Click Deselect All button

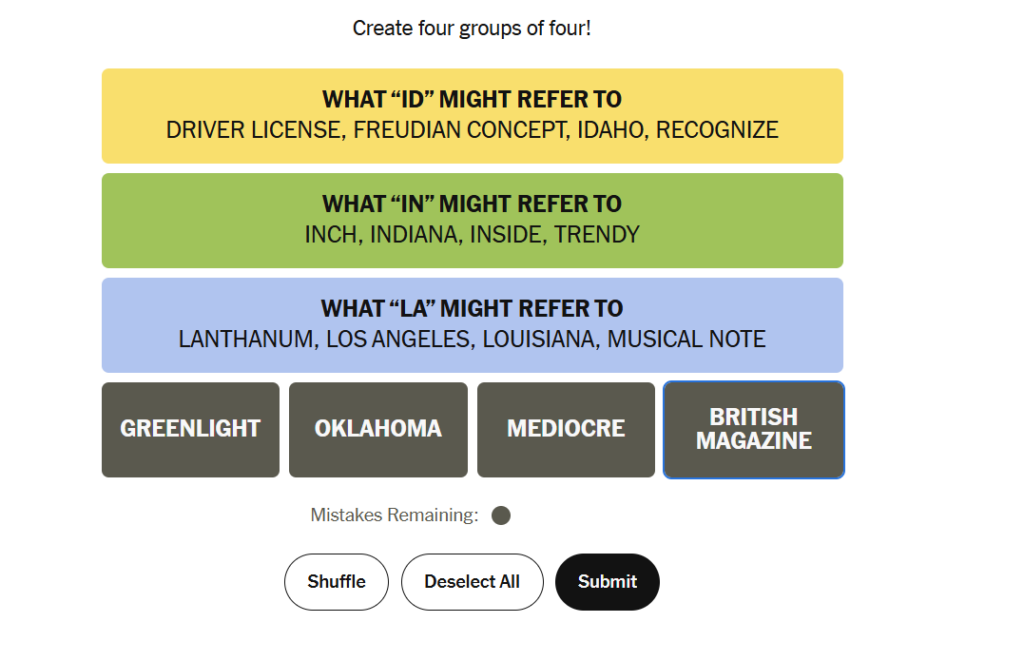[472, 582]
